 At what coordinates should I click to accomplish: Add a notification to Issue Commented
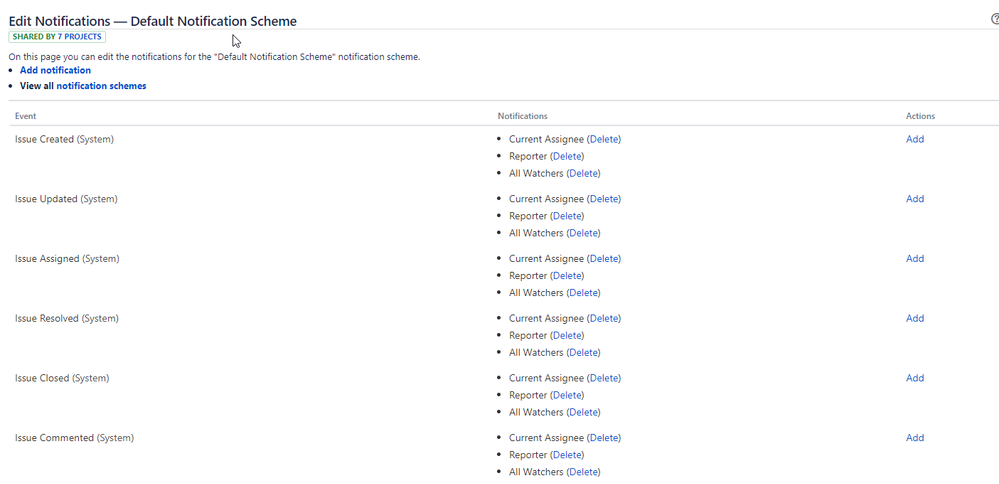915,438
